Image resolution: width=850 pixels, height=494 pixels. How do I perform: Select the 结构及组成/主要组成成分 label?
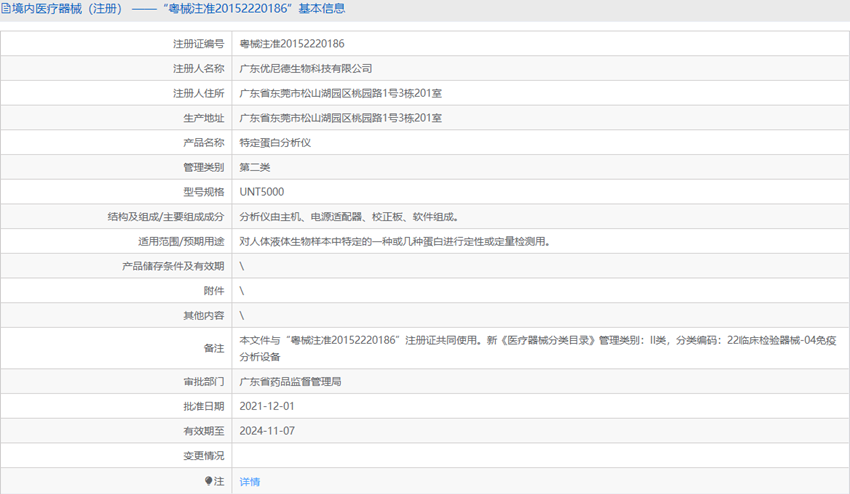click(x=166, y=217)
